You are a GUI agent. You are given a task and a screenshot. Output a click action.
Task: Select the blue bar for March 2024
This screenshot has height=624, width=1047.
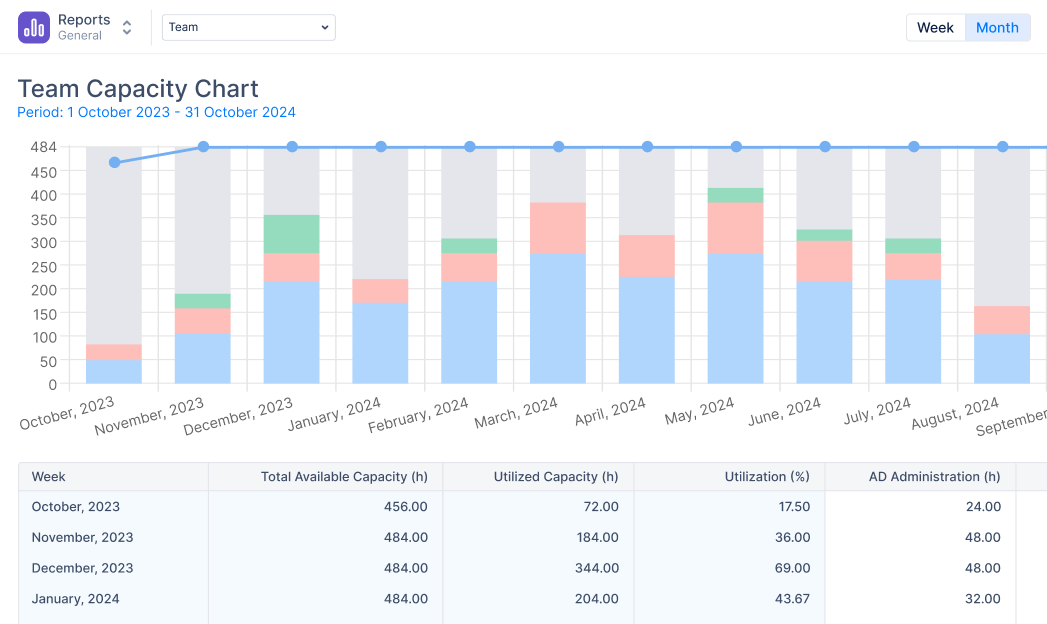tap(558, 320)
